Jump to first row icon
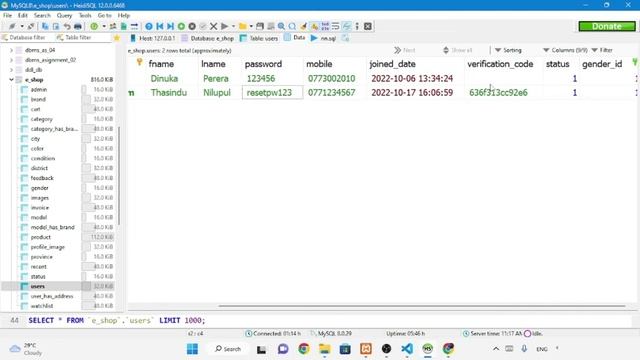The image size is (640, 360). pyautogui.click(x=160, y=27)
